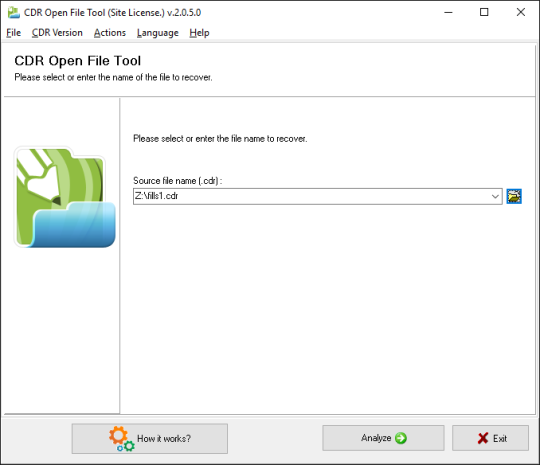
Task: Open the Language menu
Action: click(158, 33)
